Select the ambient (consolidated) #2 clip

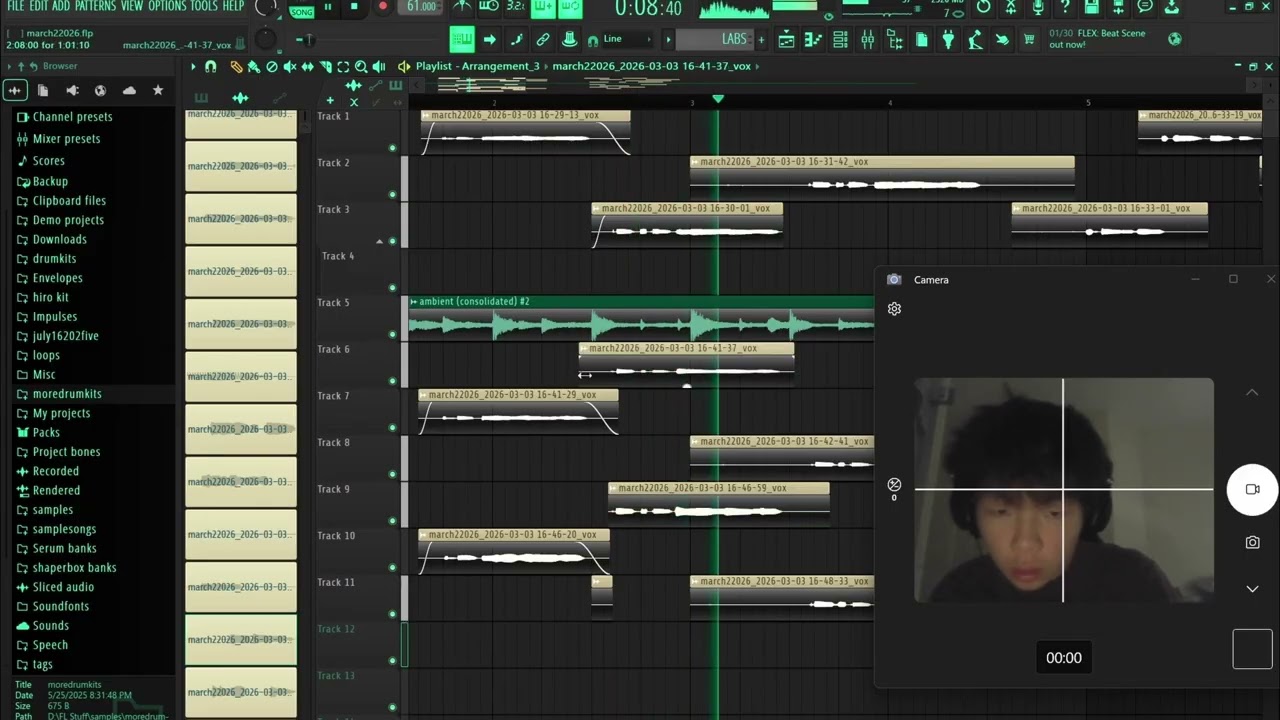(x=640, y=318)
